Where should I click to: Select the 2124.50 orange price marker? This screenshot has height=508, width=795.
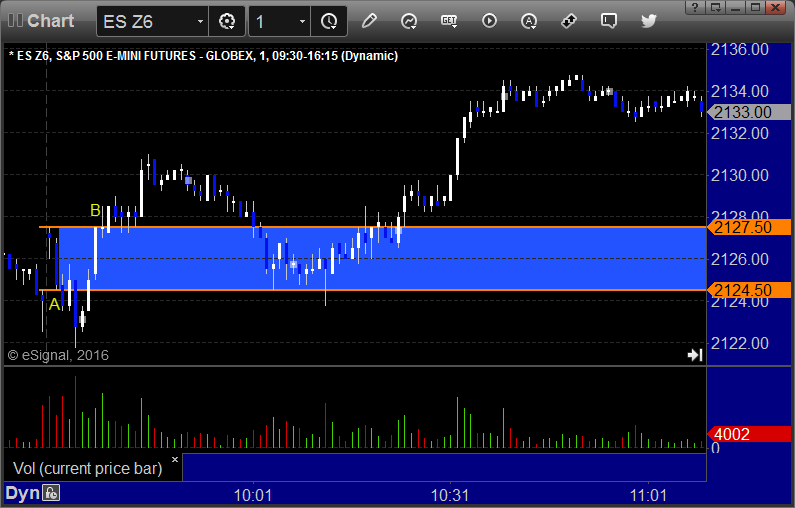tap(749, 290)
